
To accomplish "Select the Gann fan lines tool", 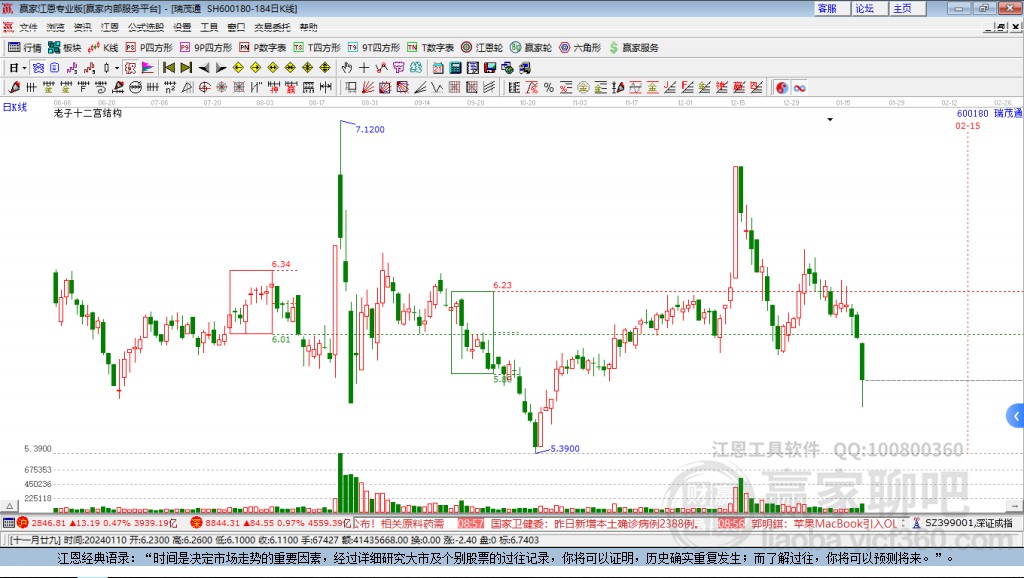I will (x=368, y=88).
